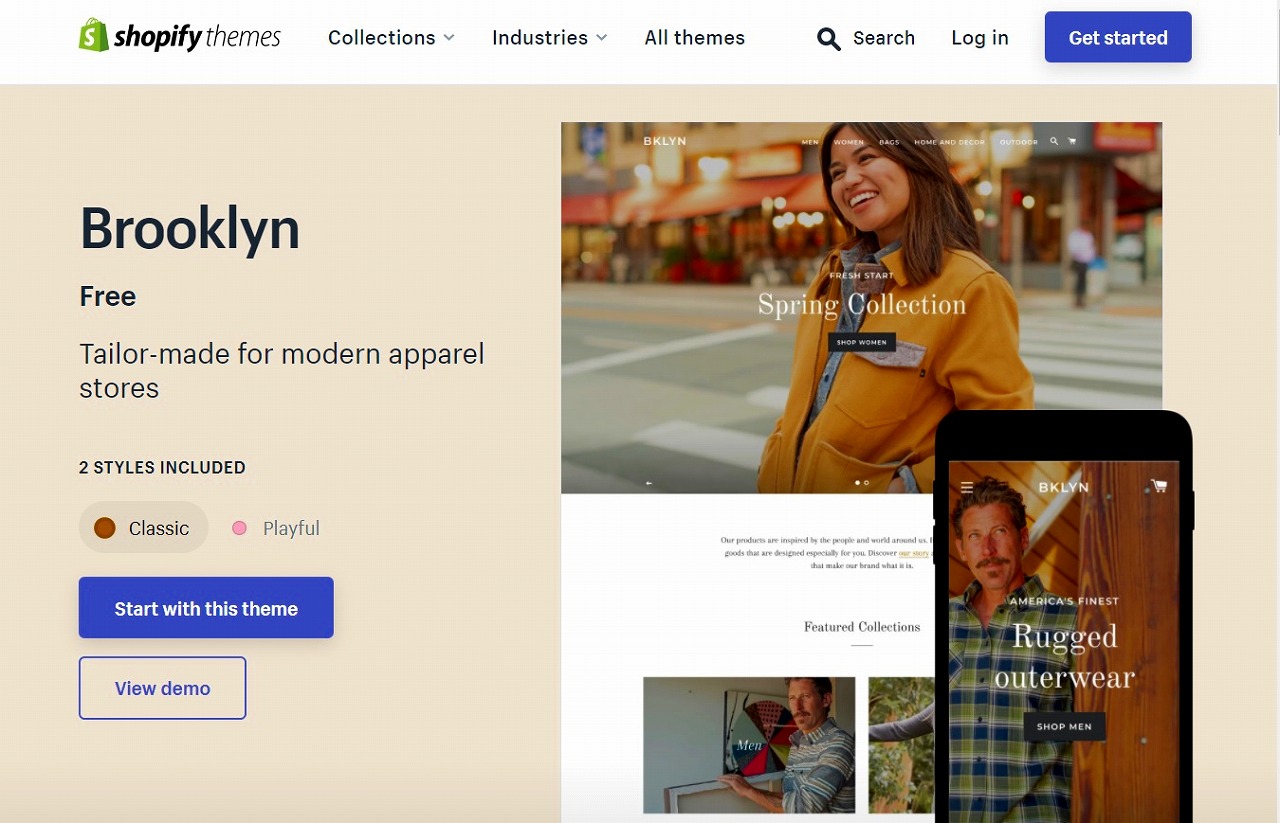Viewport: 1280px width, 823px height.
Task: Expand the Industries dropdown menu
Action: pos(549,38)
